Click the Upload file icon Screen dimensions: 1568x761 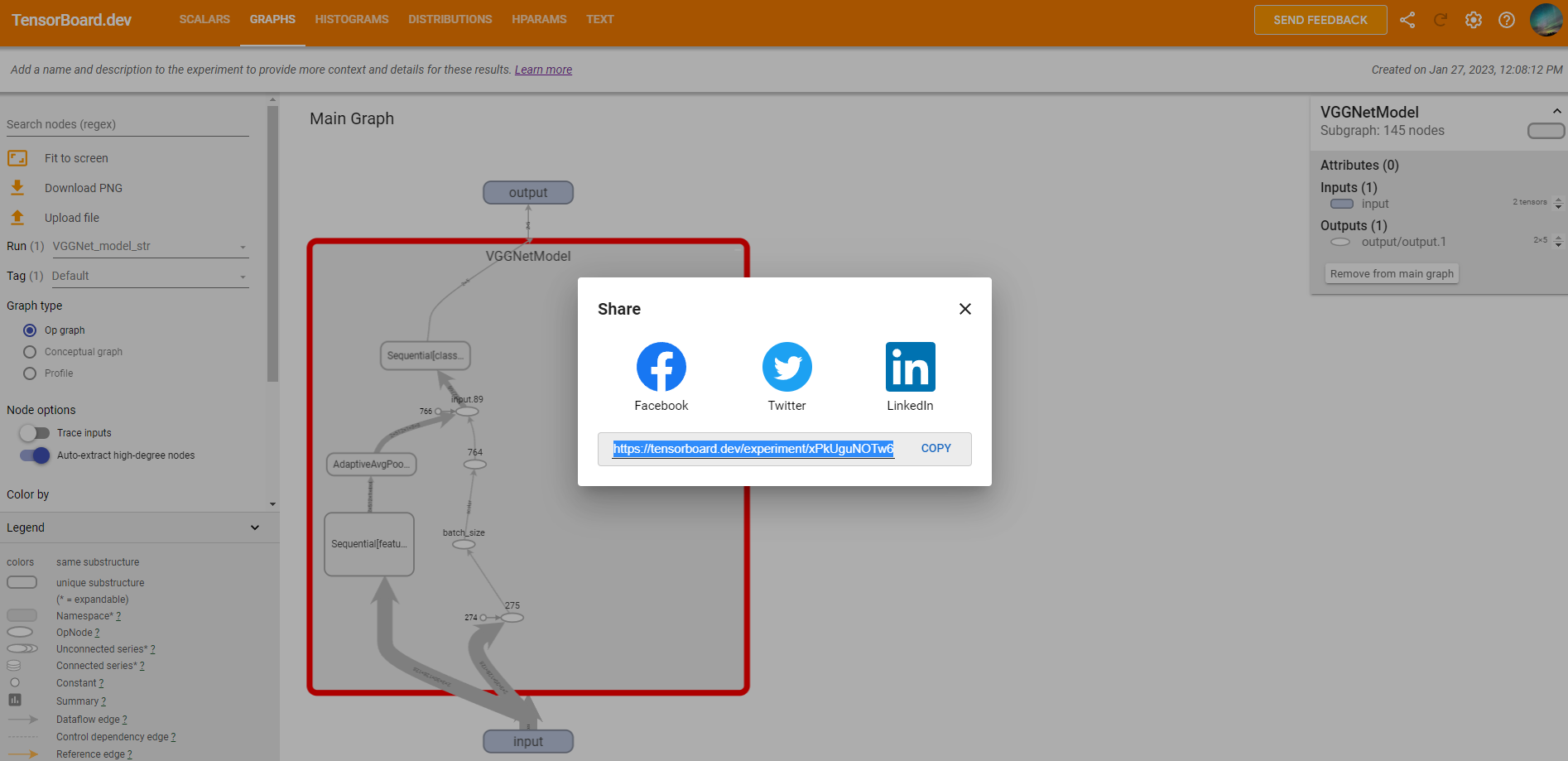coord(17,218)
